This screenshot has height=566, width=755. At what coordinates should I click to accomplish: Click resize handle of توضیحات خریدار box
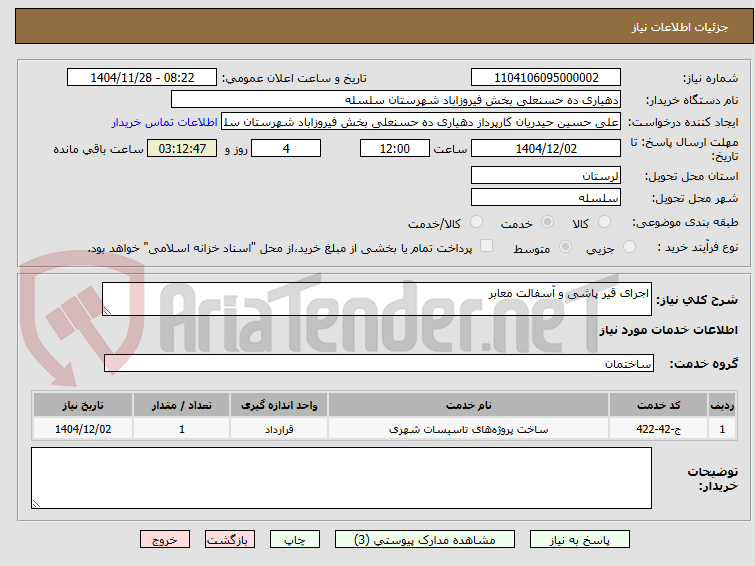click(x=36, y=503)
